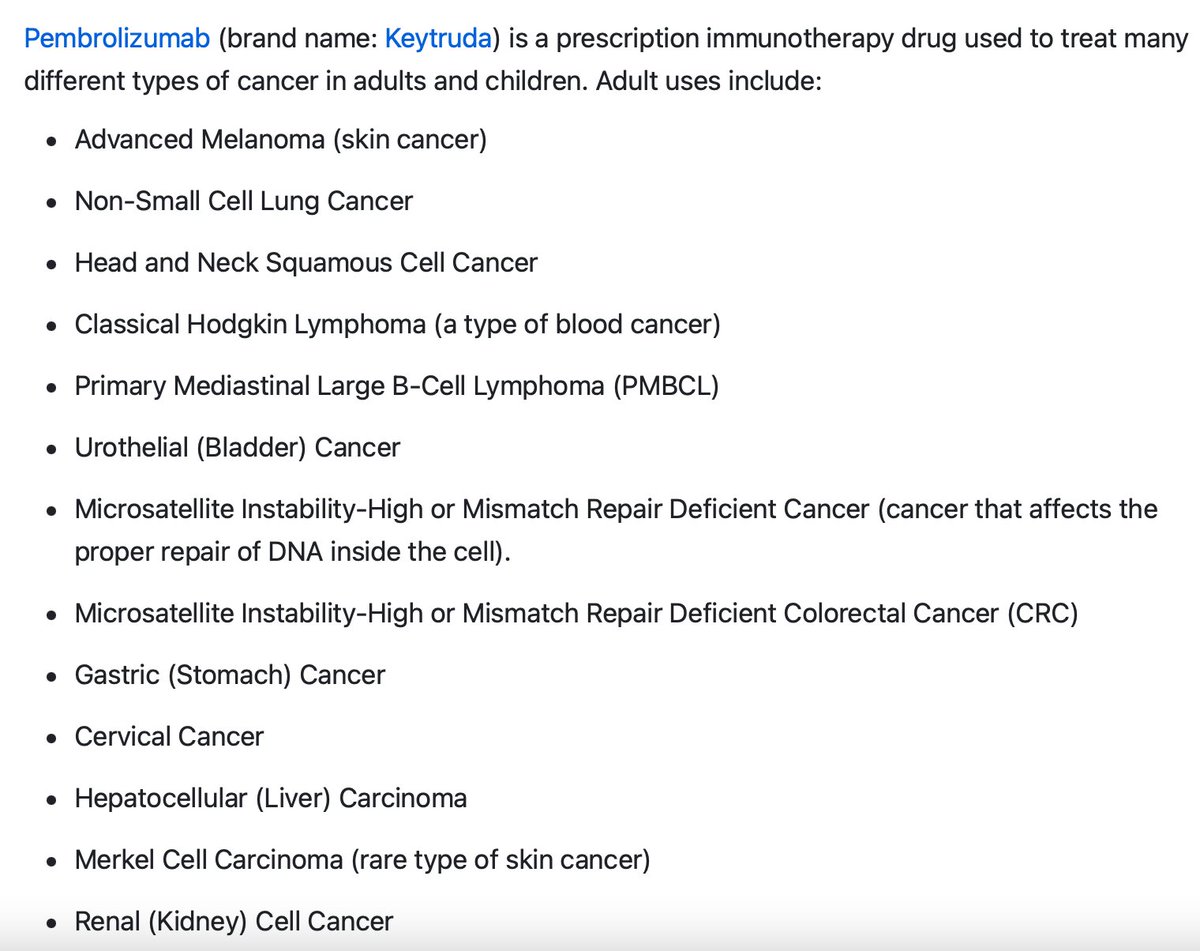Click the Gastric (Stomach) Cancer item

[229, 675]
